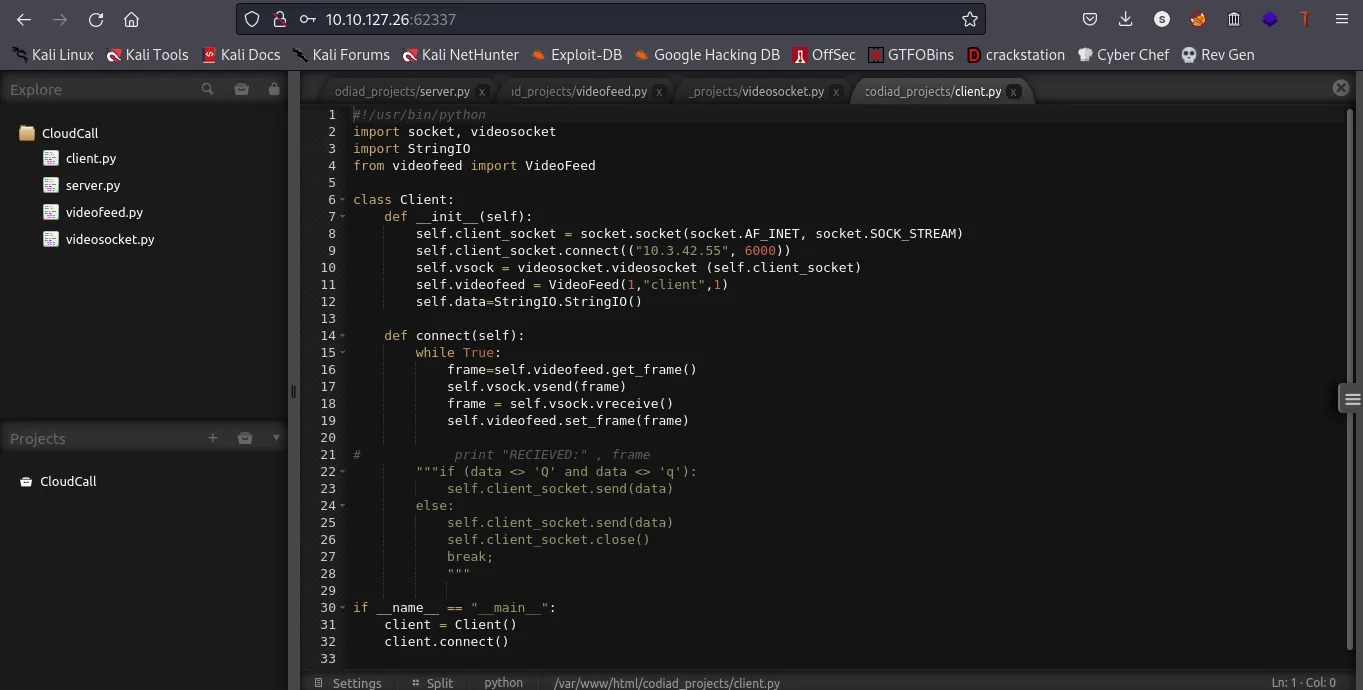The width and height of the screenshot is (1363, 690).
Task: Click the box icon in Projects header
Action: tap(245, 438)
